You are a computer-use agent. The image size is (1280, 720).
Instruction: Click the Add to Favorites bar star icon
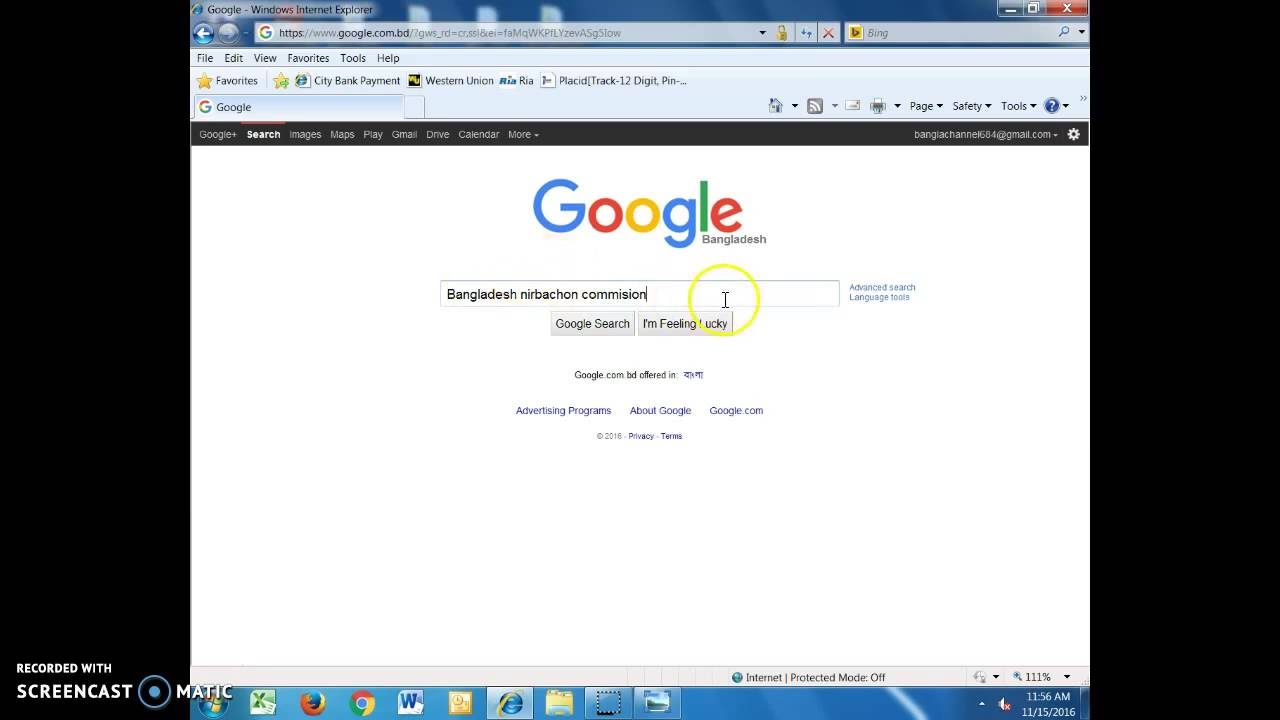[281, 81]
